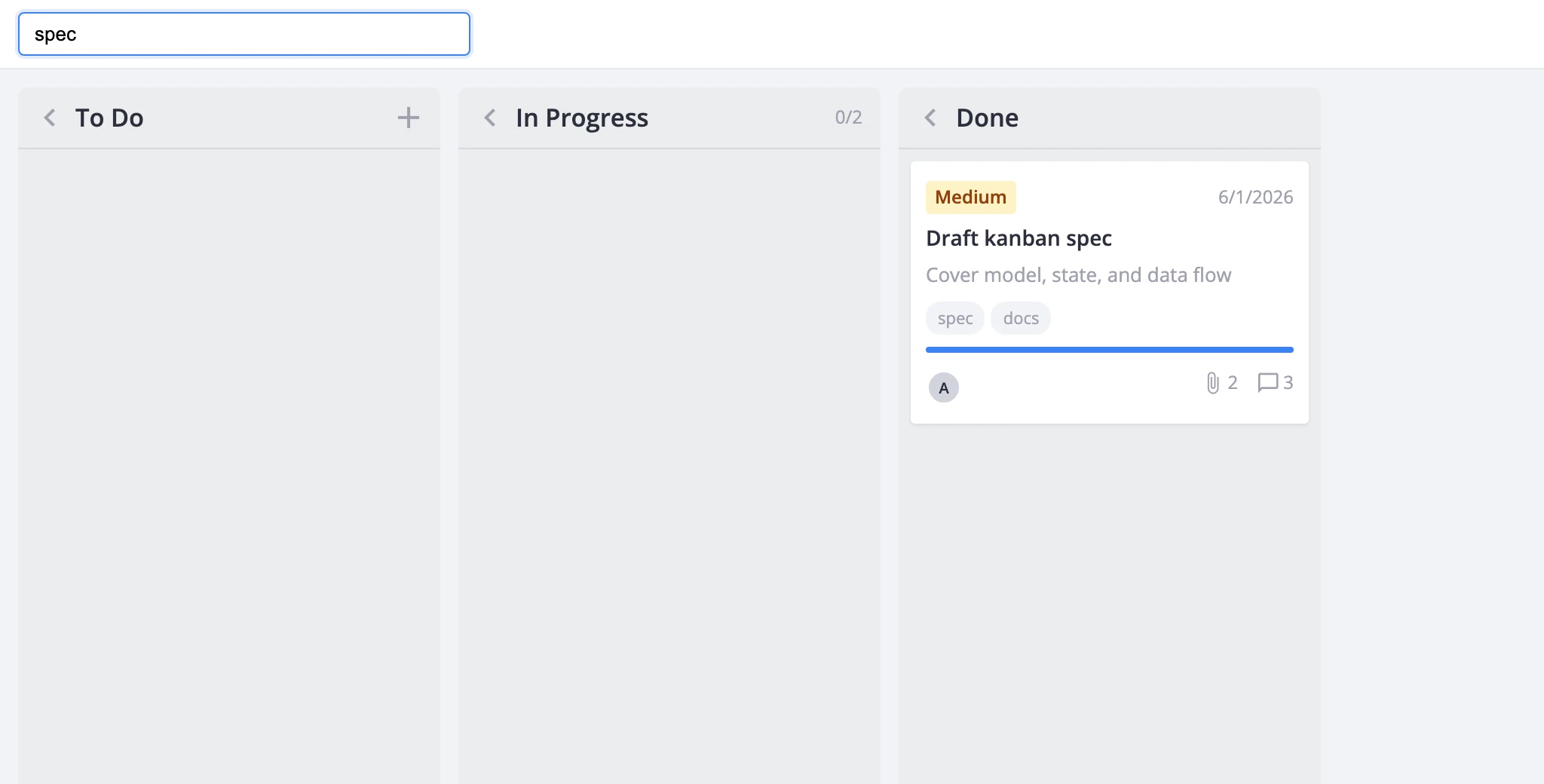Select the docs tag chip

1021,318
